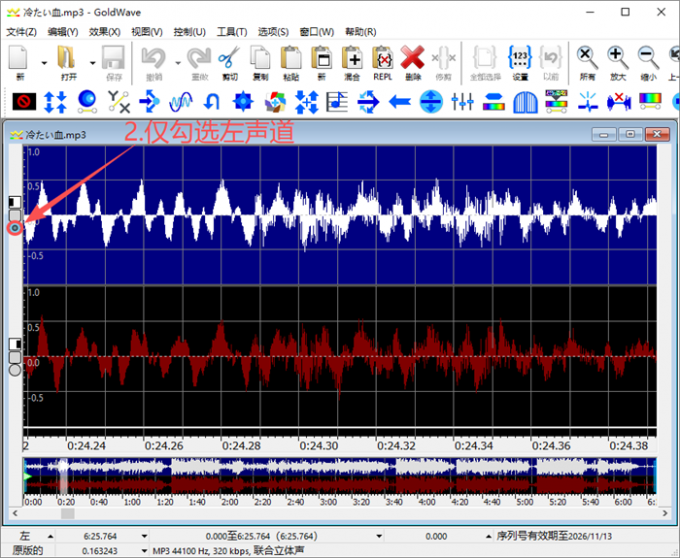The image size is (680, 558).
Task: Expand the Undo history dropdown arrow
Action: pyautogui.click(x=178, y=63)
